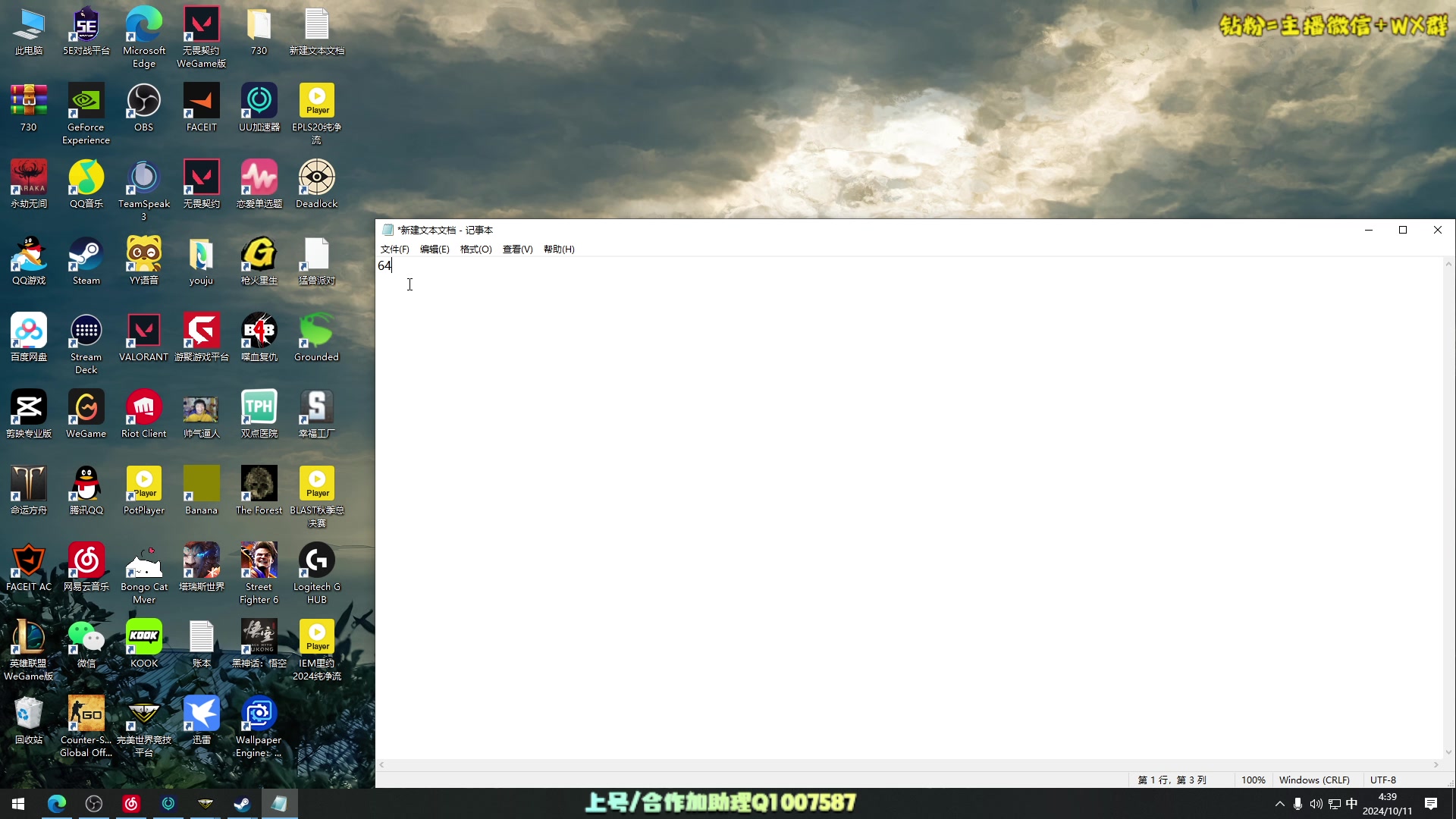Toggle system tray notification area
Screen dimensions: 1456x819
point(1279,803)
